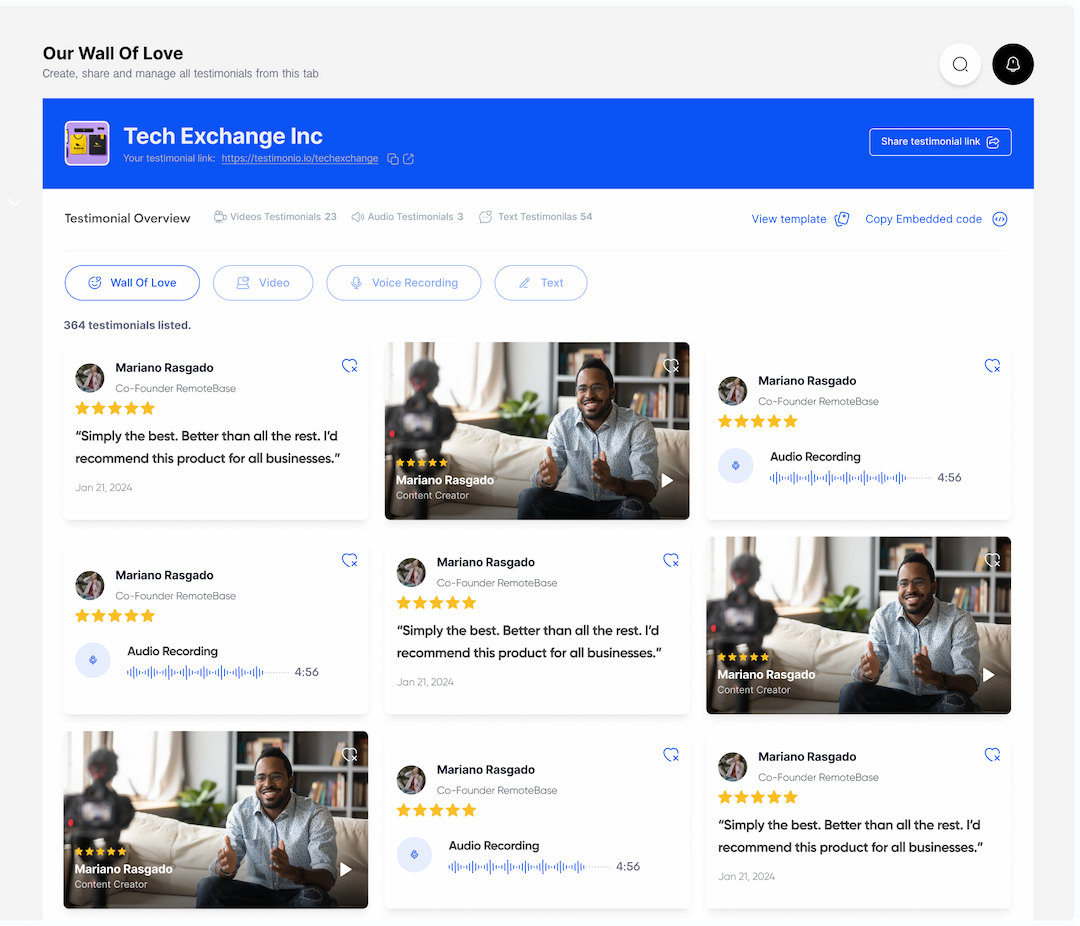The height and width of the screenshot is (926, 1080).
Task: Click the "4:56" duration on third-row audio
Action: 628,866
